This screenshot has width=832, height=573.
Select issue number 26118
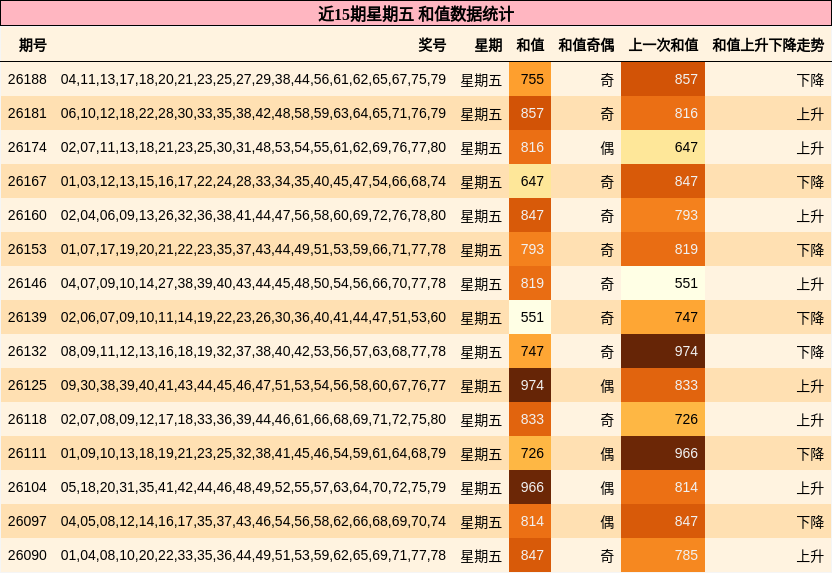(28, 419)
